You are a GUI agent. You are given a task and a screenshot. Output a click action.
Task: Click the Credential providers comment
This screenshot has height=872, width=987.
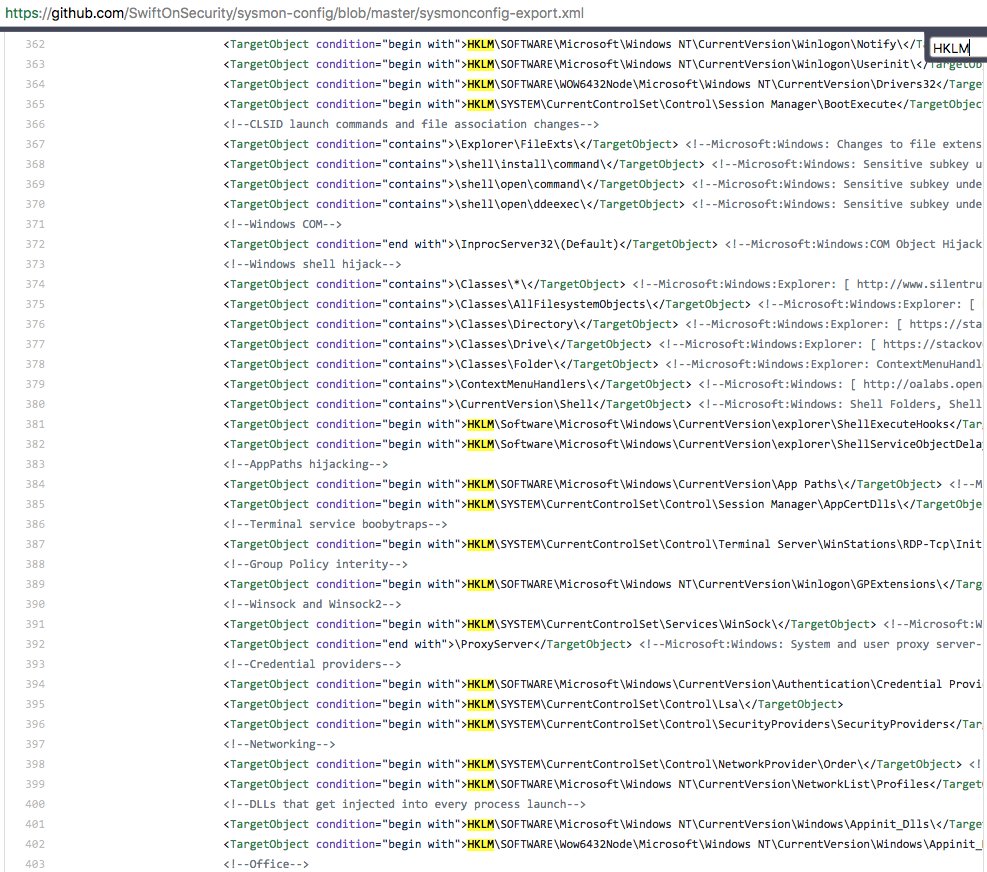[312, 664]
